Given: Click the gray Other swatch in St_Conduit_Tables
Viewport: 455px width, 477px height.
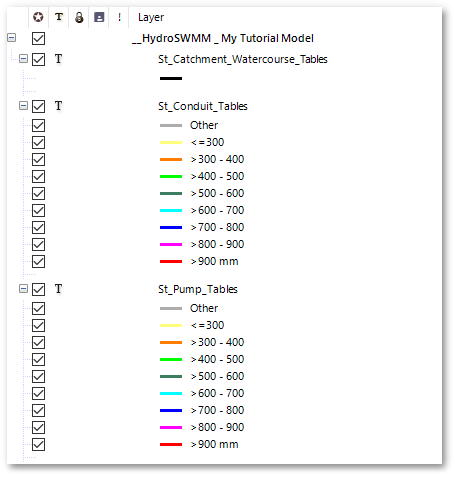Looking at the screenshot, I should 171,126.
